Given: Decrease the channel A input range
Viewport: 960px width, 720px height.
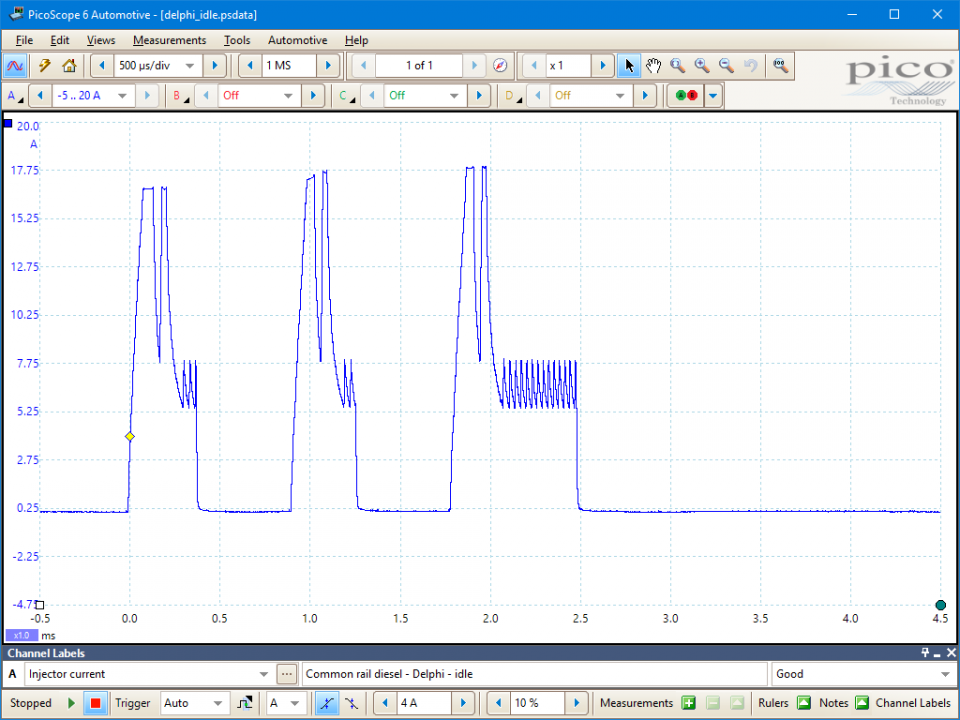Looking at the screenshot, I should click(40, 96).
